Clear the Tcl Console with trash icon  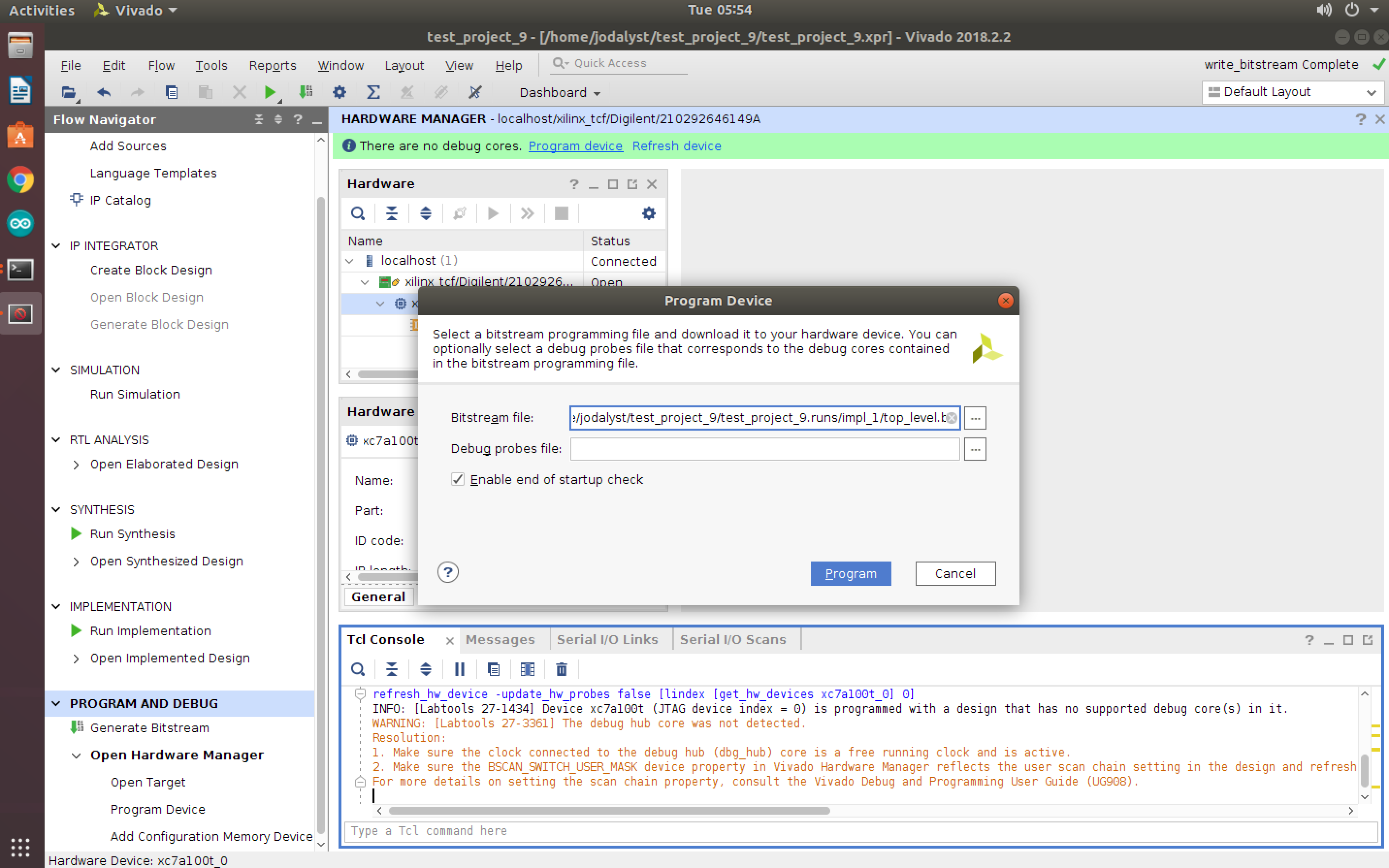[x=561, y=669]
